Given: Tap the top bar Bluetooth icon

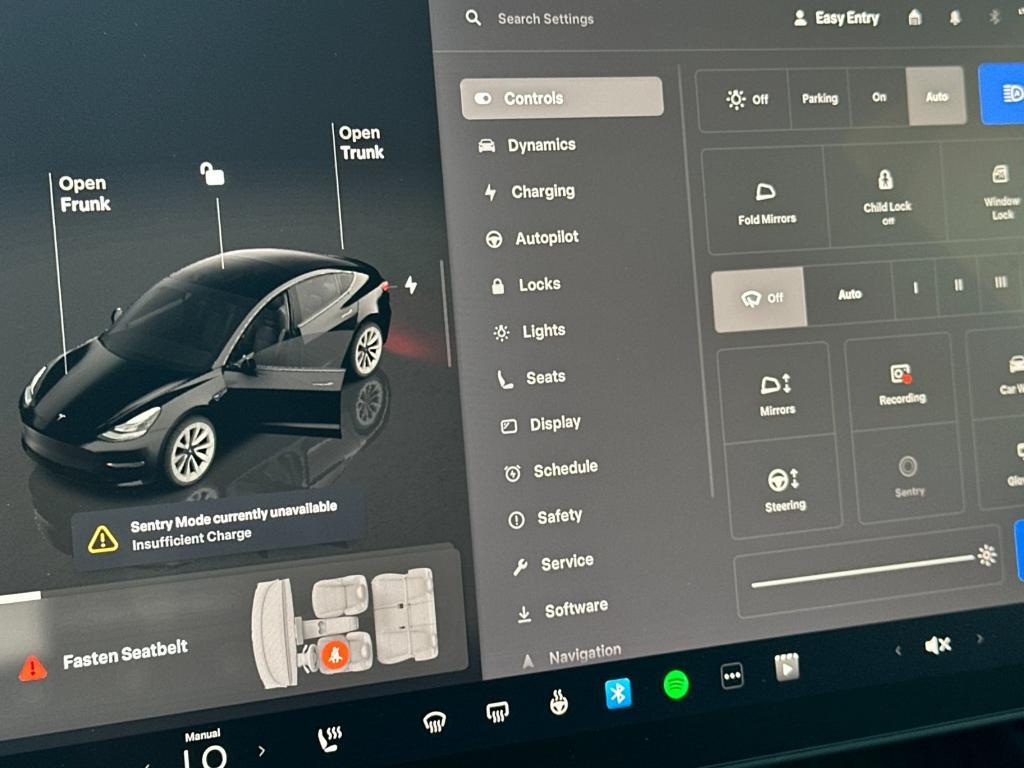Looking at the screenshot, I should [994, 17].
